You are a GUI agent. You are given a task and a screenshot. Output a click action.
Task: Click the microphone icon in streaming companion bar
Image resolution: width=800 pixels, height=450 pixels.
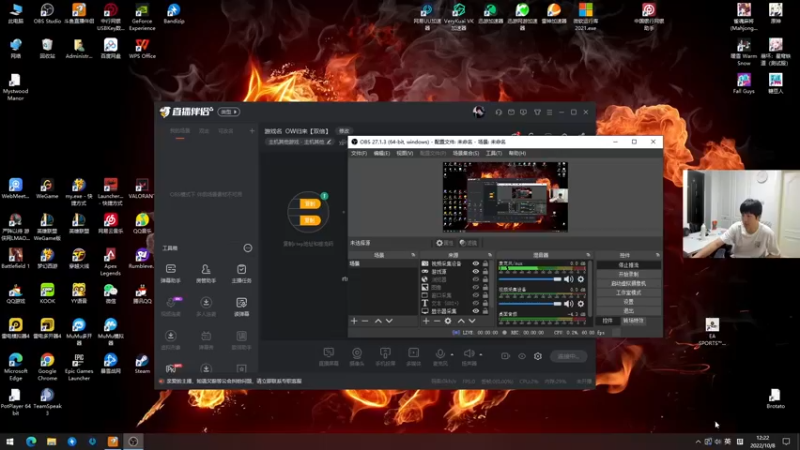tap(440, 354)
